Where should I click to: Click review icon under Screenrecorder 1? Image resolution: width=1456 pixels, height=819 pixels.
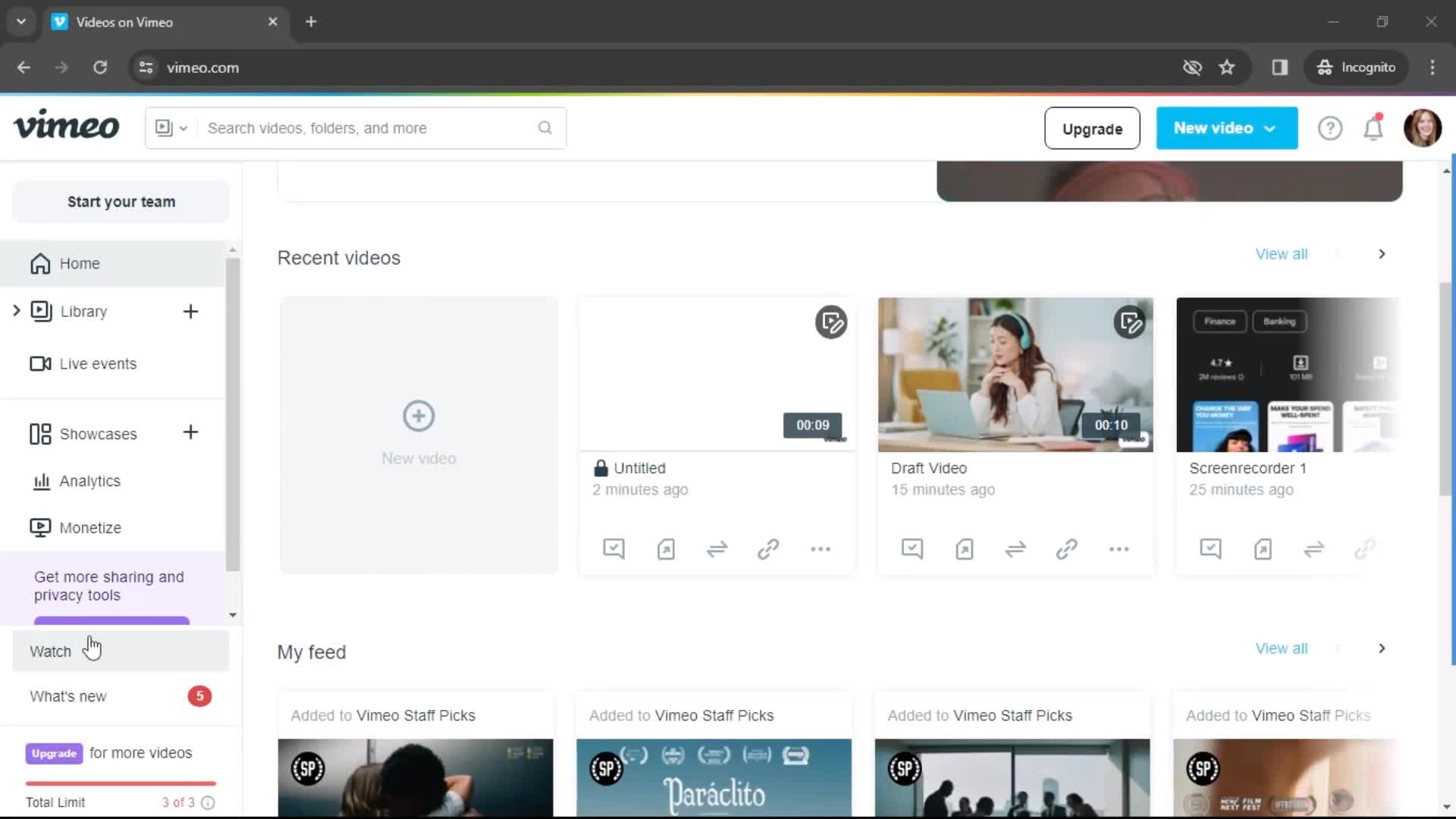coord(1211,548)
